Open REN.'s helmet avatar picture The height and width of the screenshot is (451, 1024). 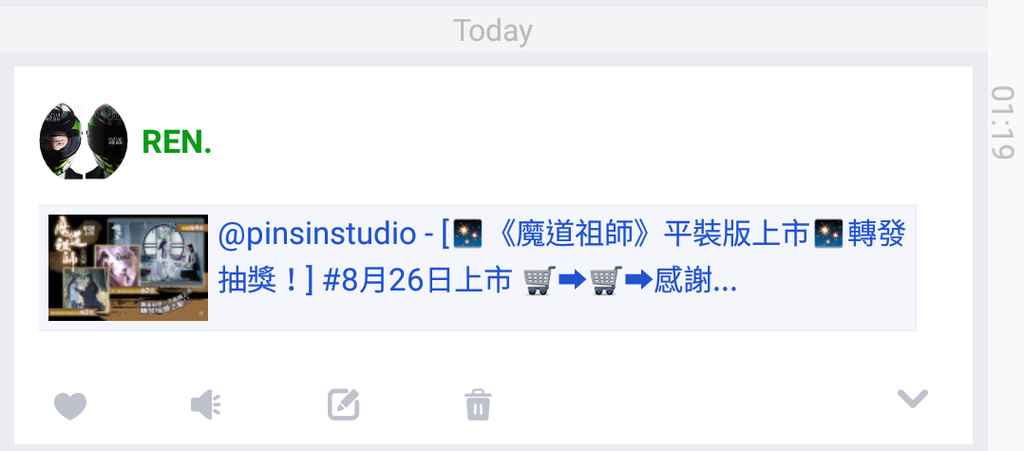(83, 141)
